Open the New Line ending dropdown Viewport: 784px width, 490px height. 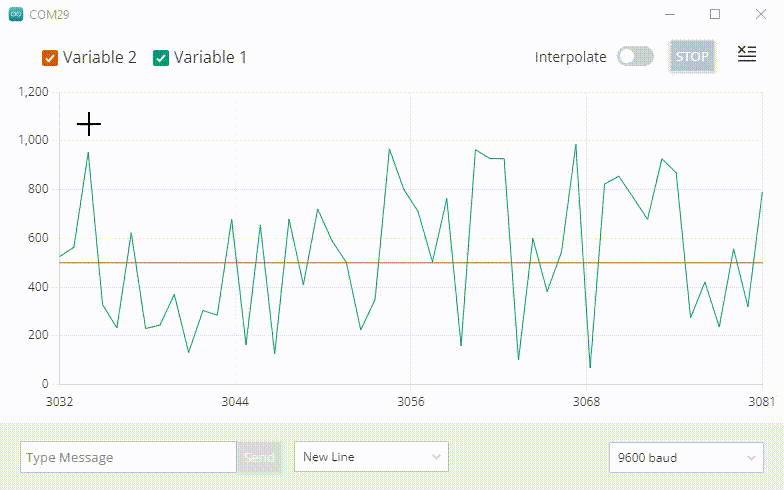(x=371, y=457)
